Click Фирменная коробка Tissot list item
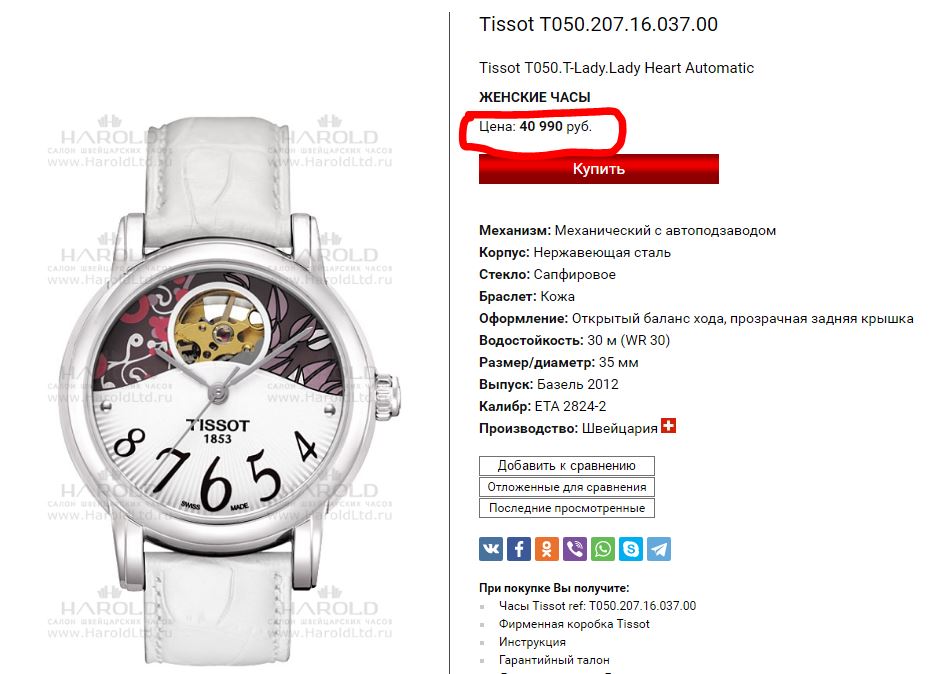The image size is (934, 674). pos(574,624)
